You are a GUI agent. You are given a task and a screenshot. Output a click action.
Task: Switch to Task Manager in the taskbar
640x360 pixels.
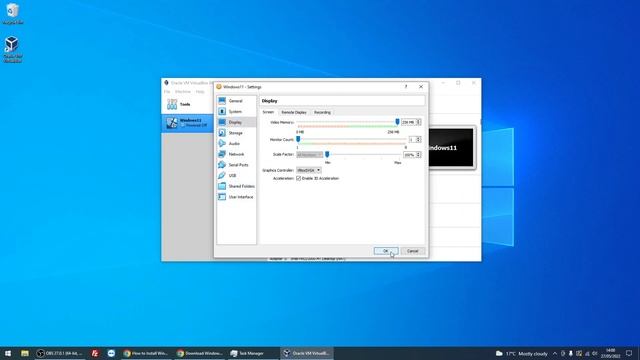coord(248,353)
